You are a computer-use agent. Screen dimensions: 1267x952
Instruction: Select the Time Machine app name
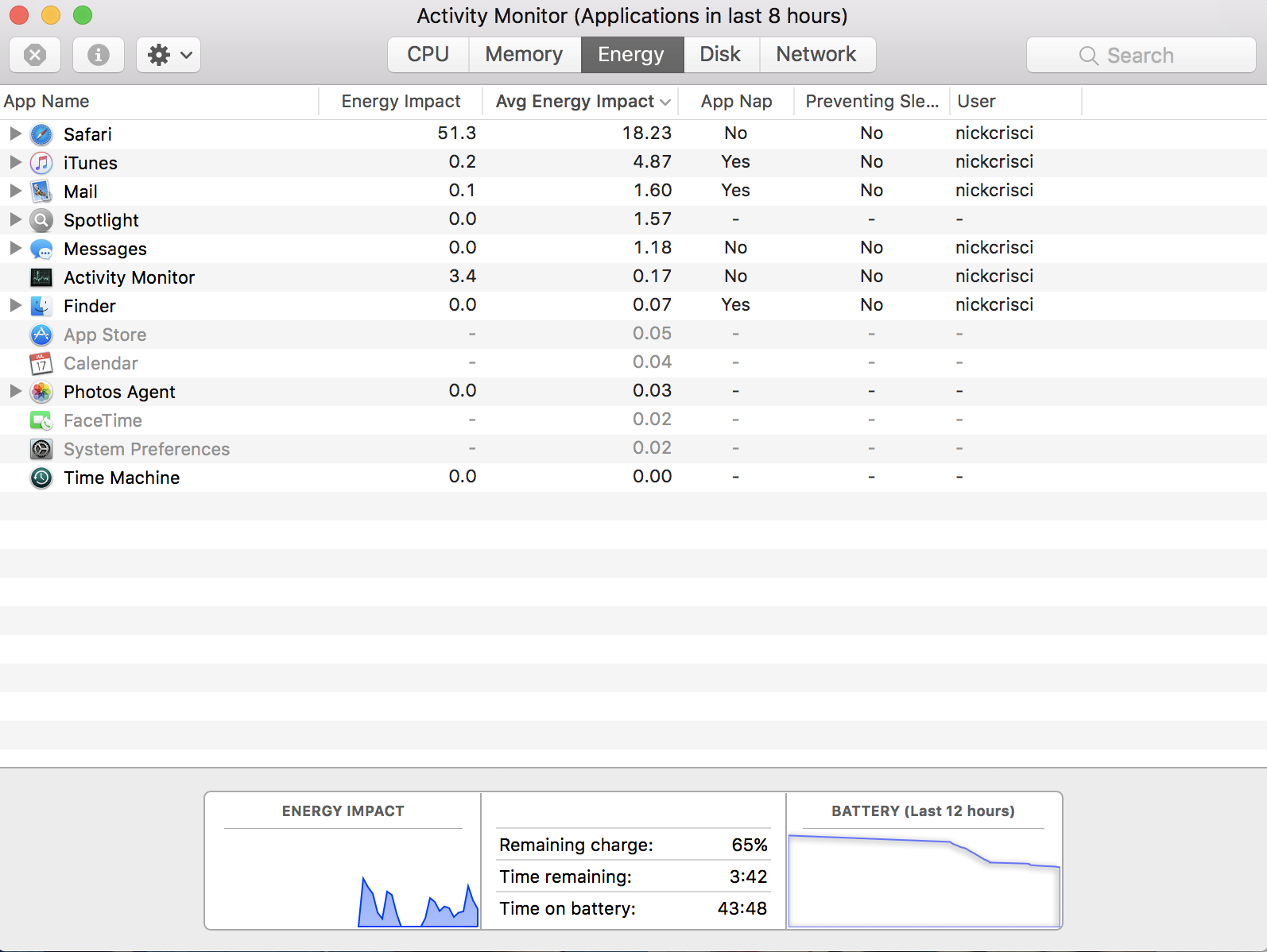(x=122, y=478)
